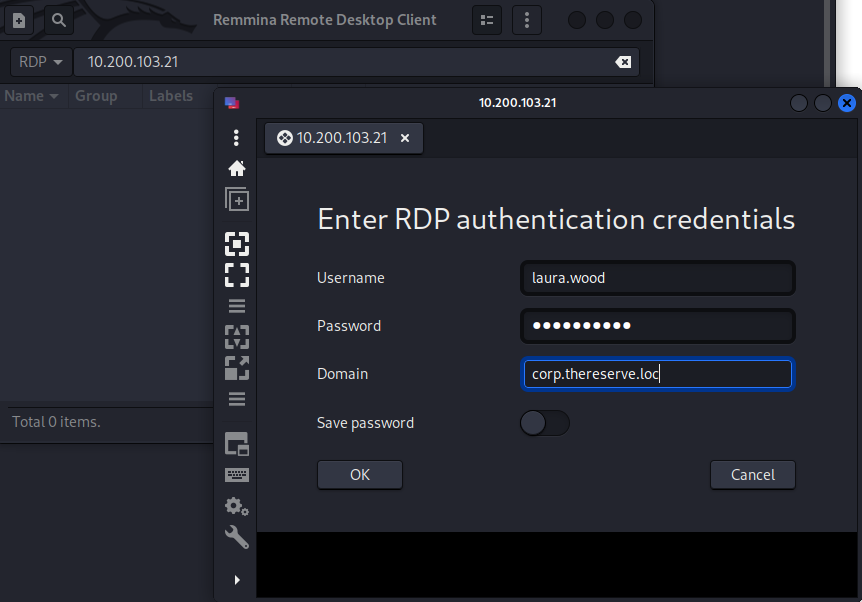The height and width of the screenshot is (602, 862).
Task: Click inside the Username field
Action: pyautogui.click(x=657, y=278)
